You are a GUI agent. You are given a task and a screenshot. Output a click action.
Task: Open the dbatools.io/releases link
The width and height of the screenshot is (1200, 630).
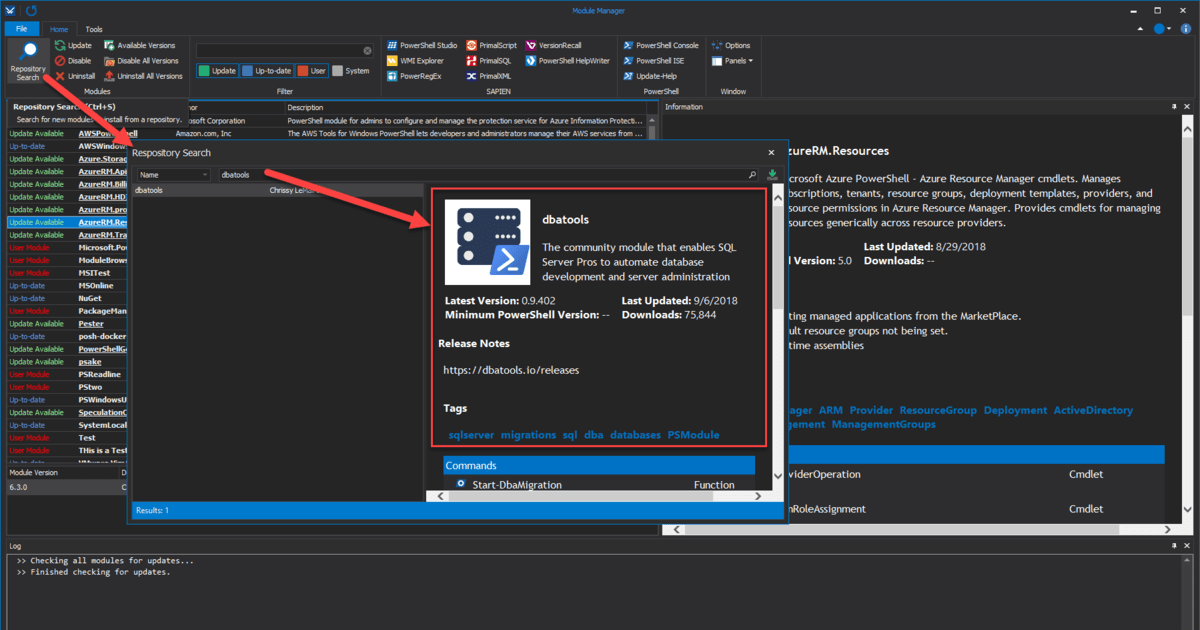tap(510, 369)
